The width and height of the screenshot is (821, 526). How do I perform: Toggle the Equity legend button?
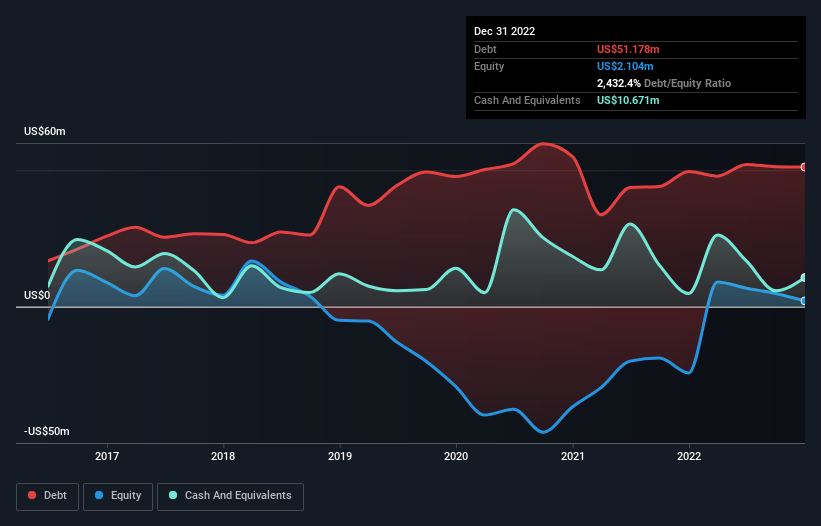point(118,496)
